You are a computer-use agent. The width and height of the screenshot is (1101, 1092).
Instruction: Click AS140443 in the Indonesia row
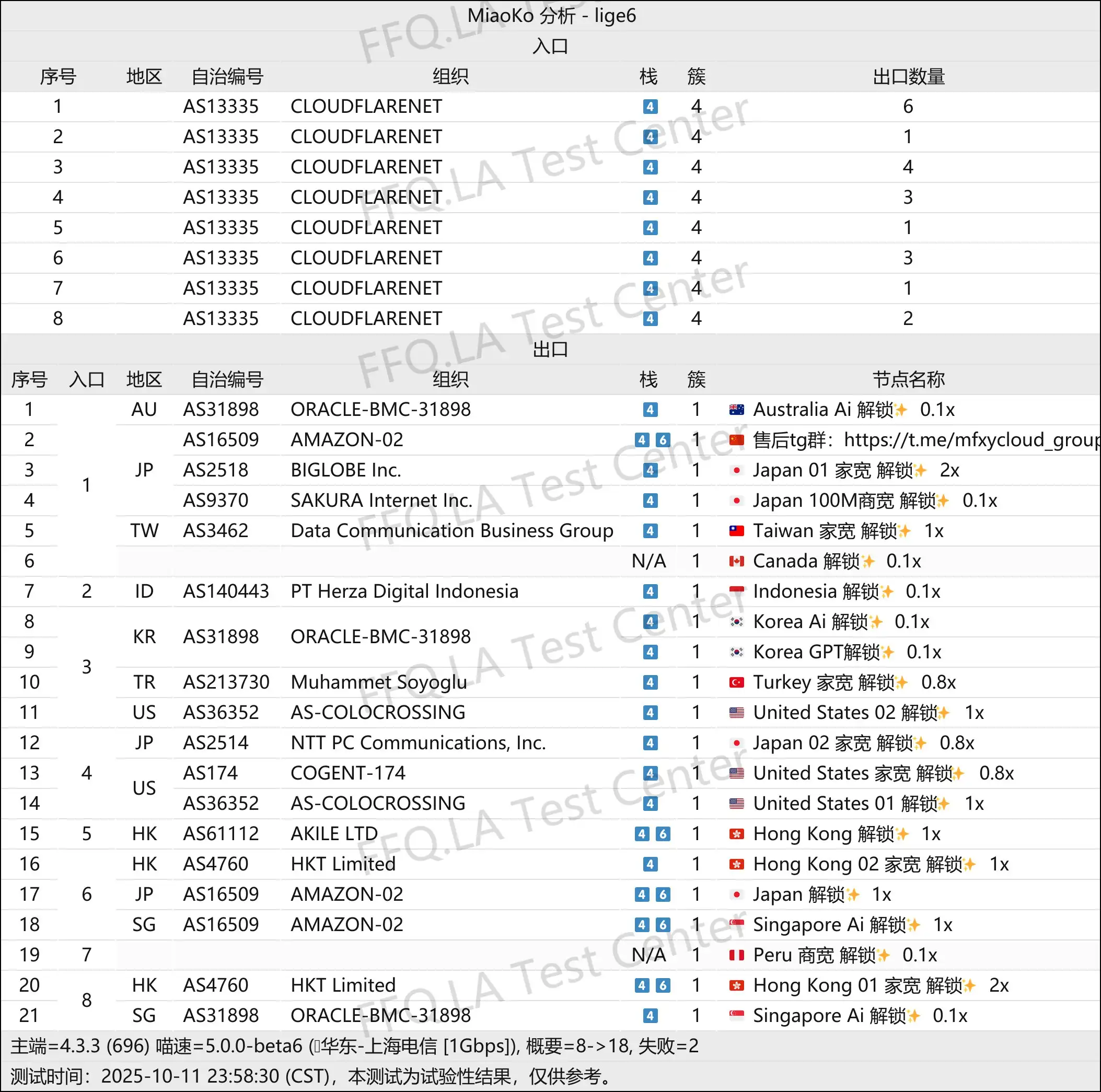[x=226, y=591]
